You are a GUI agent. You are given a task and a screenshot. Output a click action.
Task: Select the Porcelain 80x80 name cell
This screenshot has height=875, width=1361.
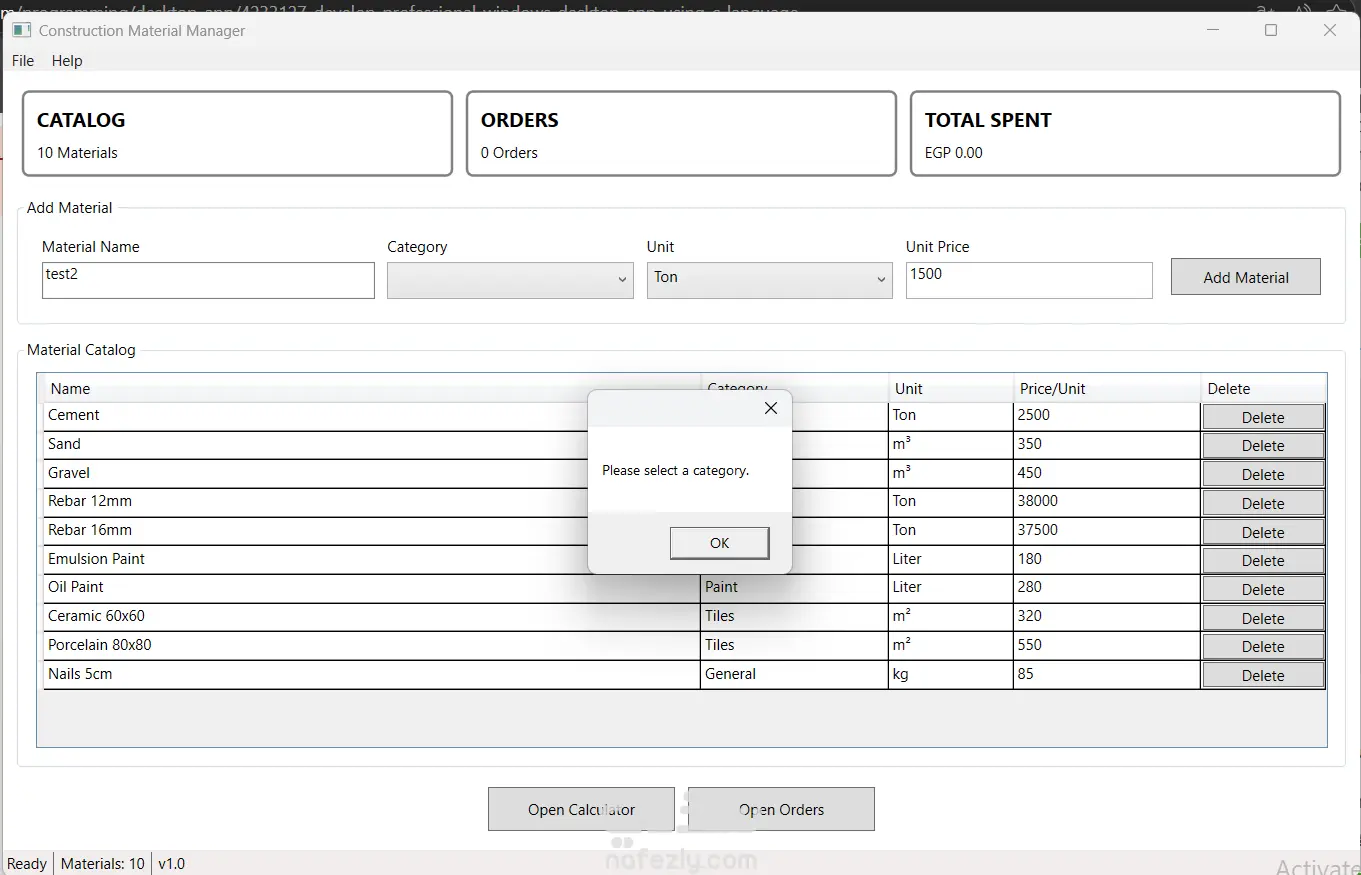(372, 646)
